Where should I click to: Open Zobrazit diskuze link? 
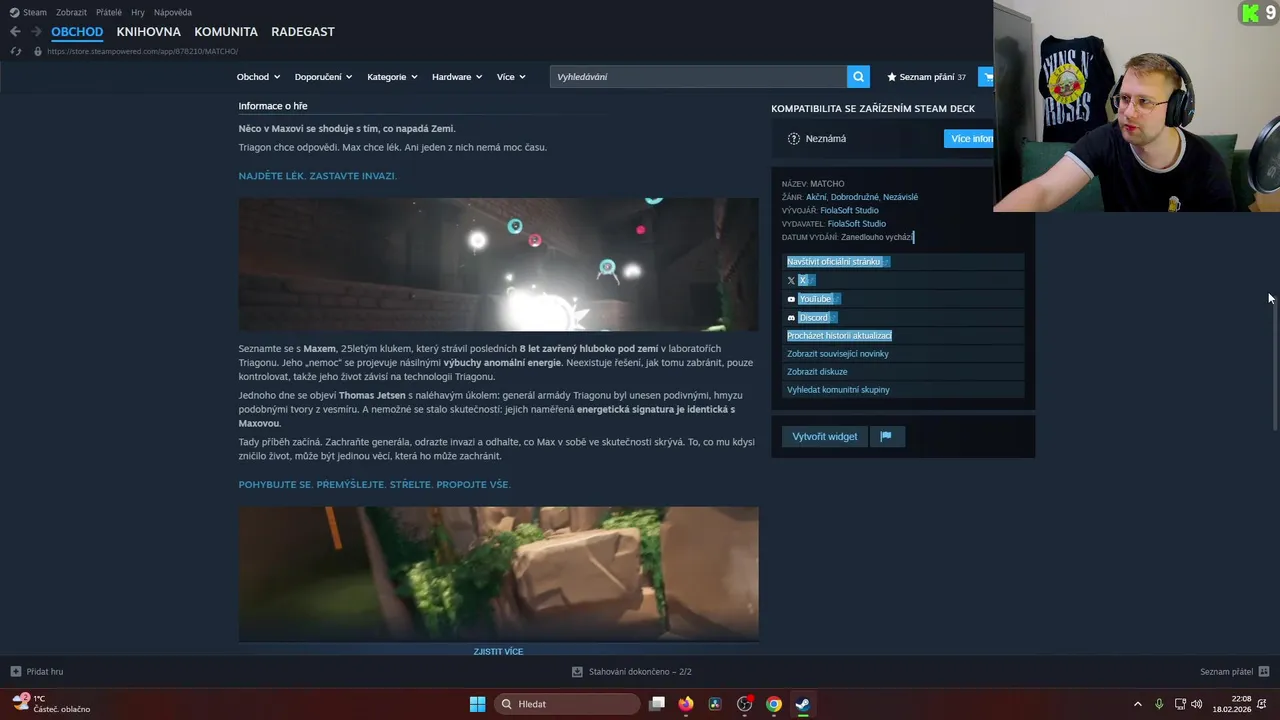click(x=817, y=372)
